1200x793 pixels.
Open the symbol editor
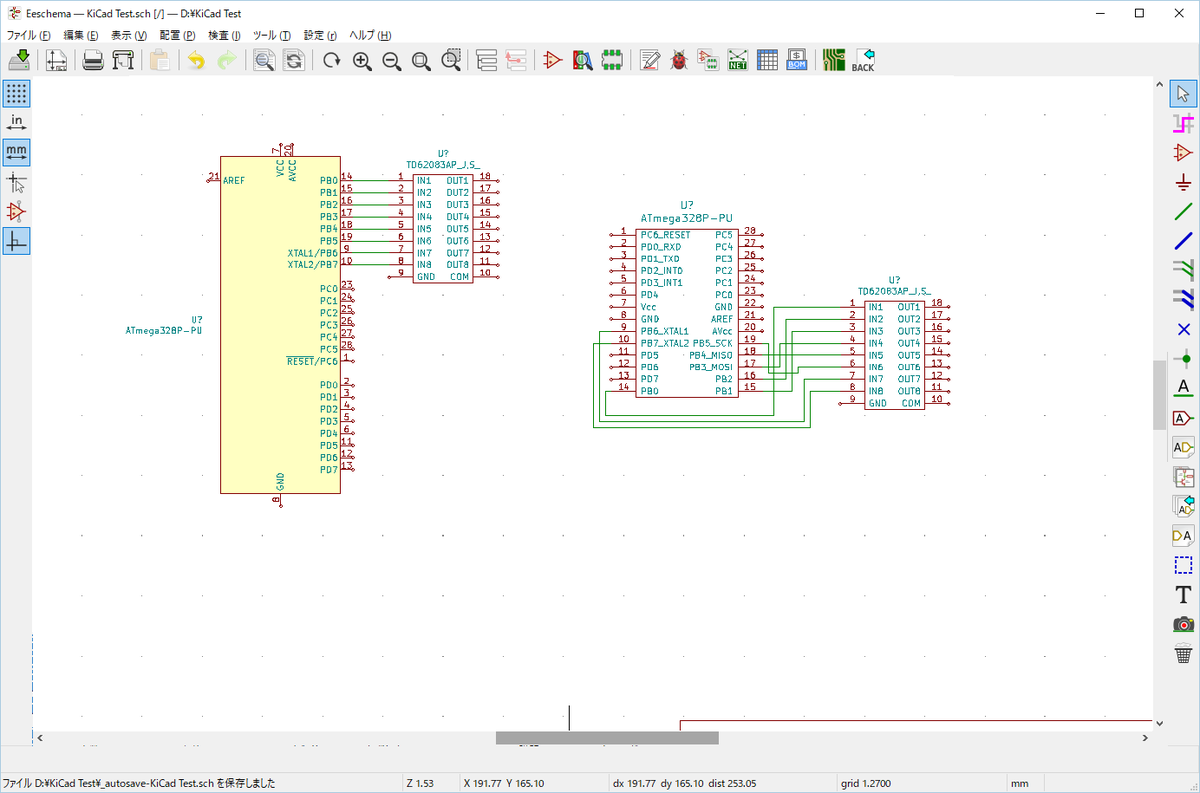coord(553,61)
